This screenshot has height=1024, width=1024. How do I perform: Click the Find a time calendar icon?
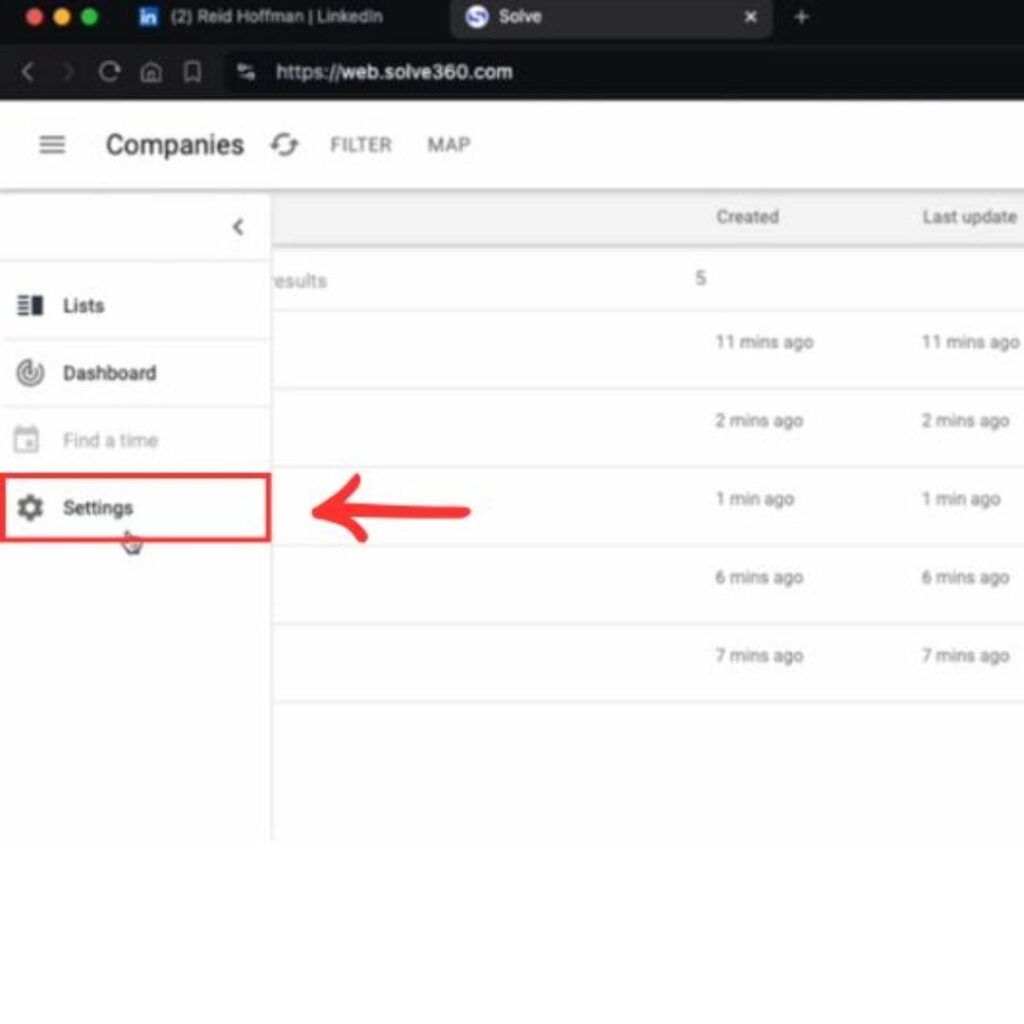(x=27, y=440)
